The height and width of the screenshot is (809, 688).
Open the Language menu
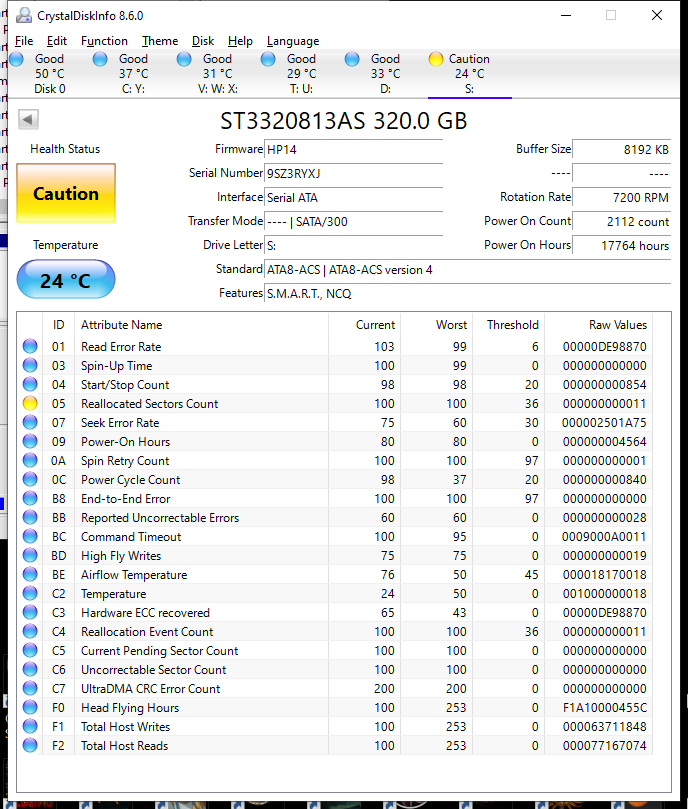click(293, 41)
